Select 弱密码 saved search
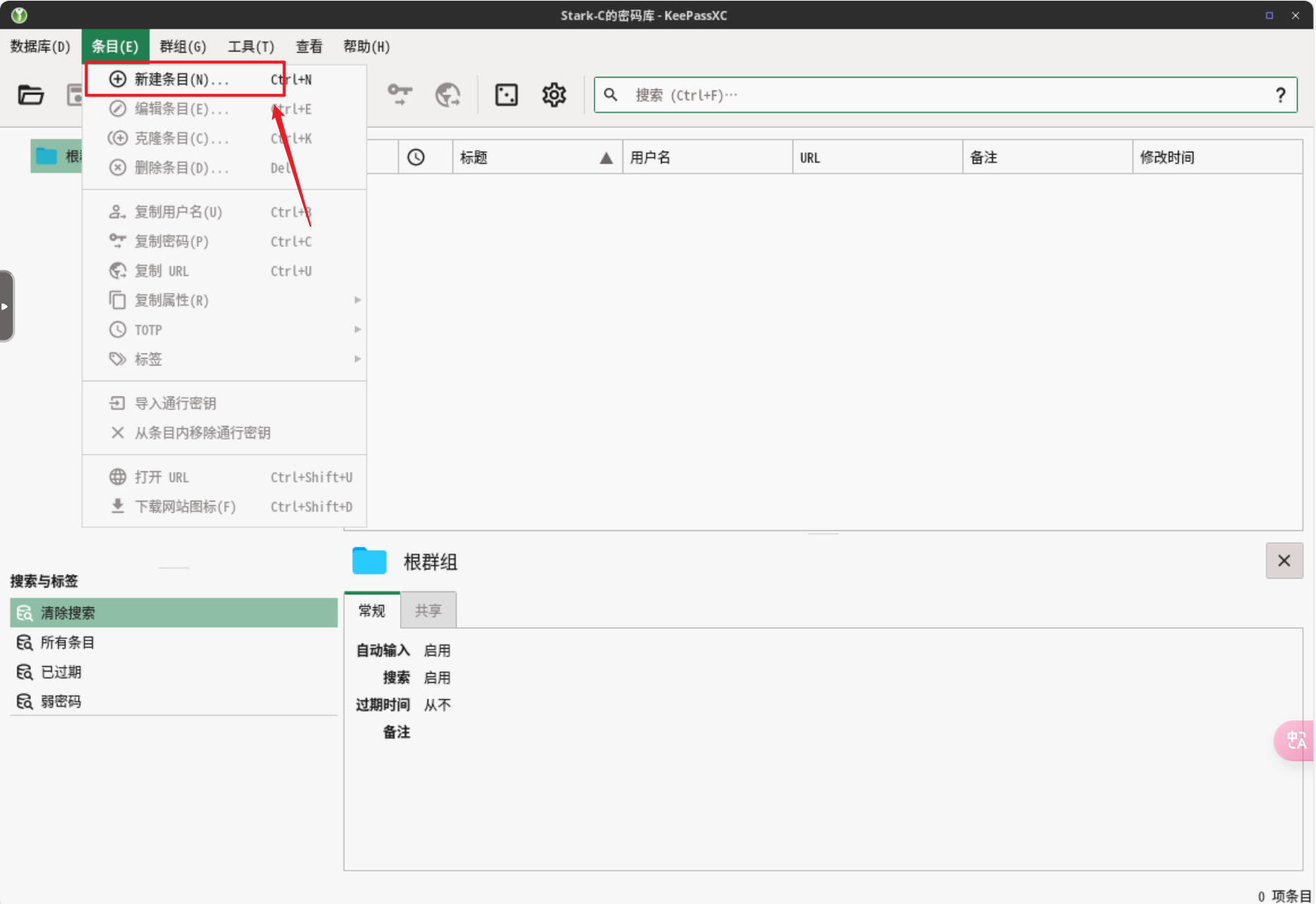1316x904 pixels. [x=174, y=702]
